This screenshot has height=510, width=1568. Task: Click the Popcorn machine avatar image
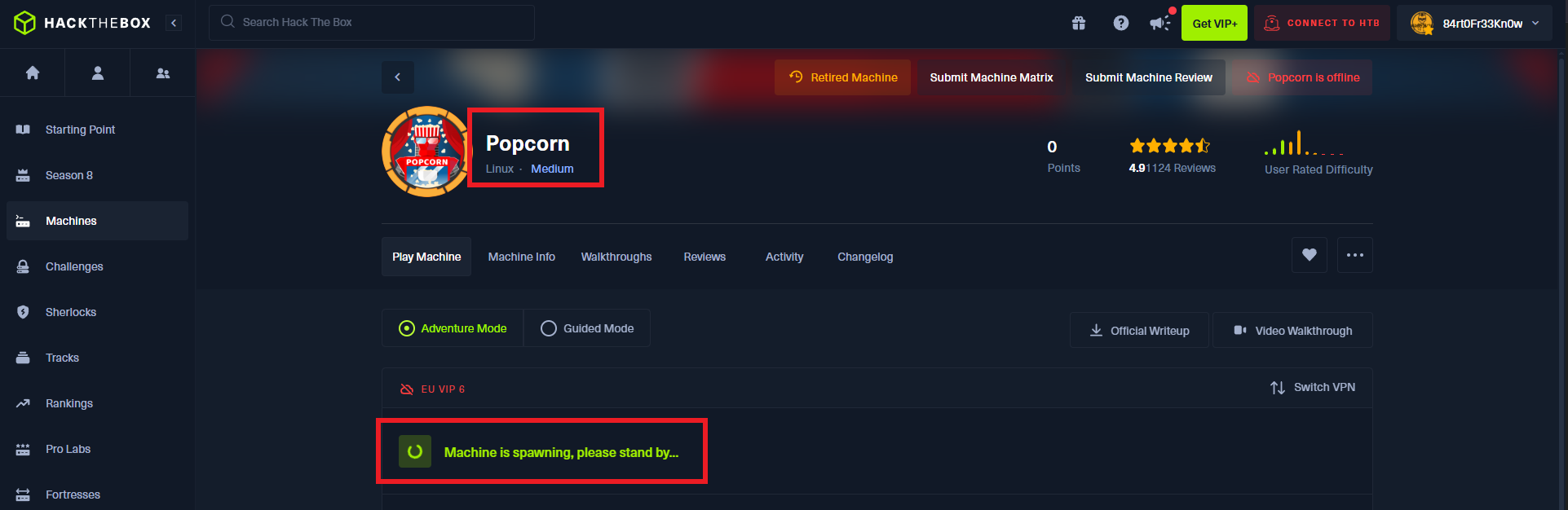point(426,152)
